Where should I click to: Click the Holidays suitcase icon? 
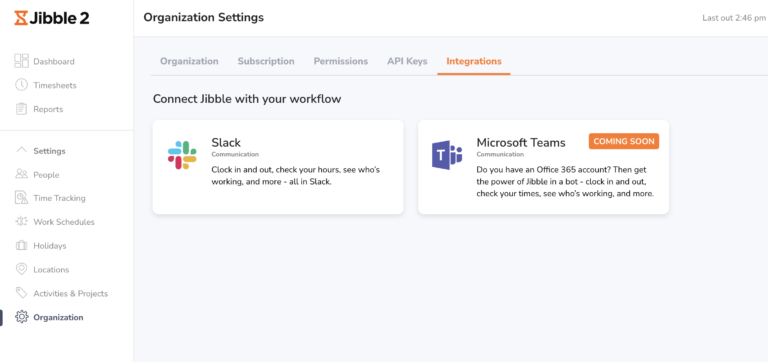pyautogui.click(x=22, y=245)
